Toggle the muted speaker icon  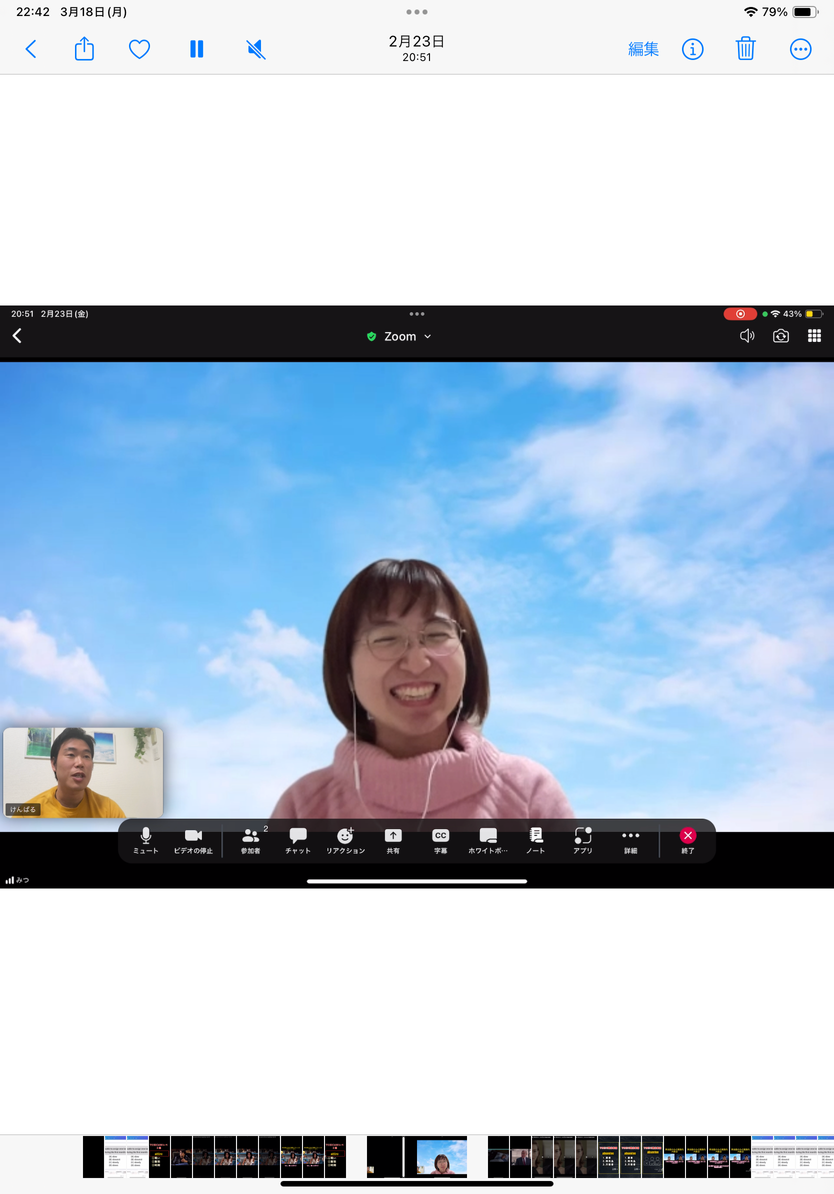(256, 49)
